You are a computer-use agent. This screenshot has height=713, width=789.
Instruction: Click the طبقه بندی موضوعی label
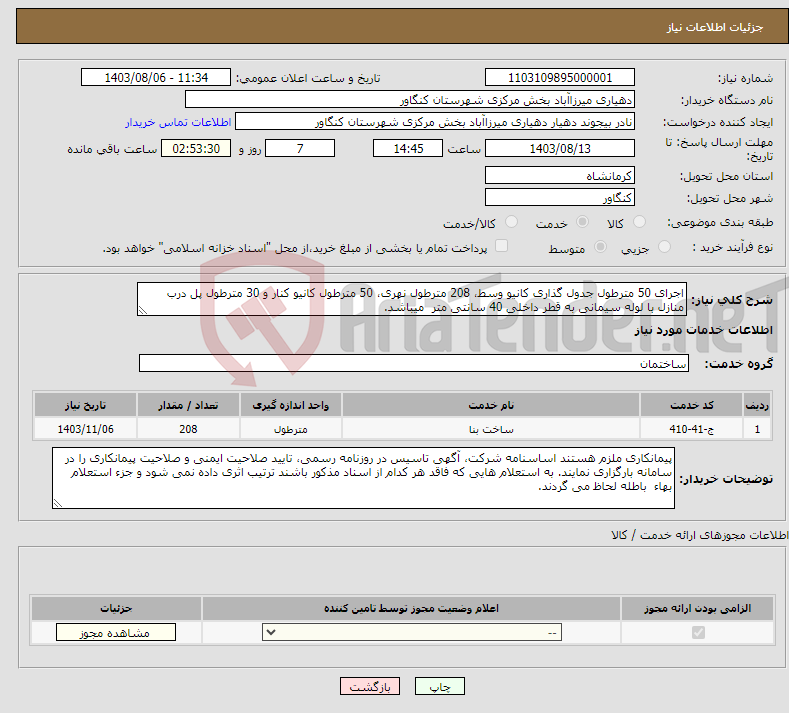tap(720, 222)
